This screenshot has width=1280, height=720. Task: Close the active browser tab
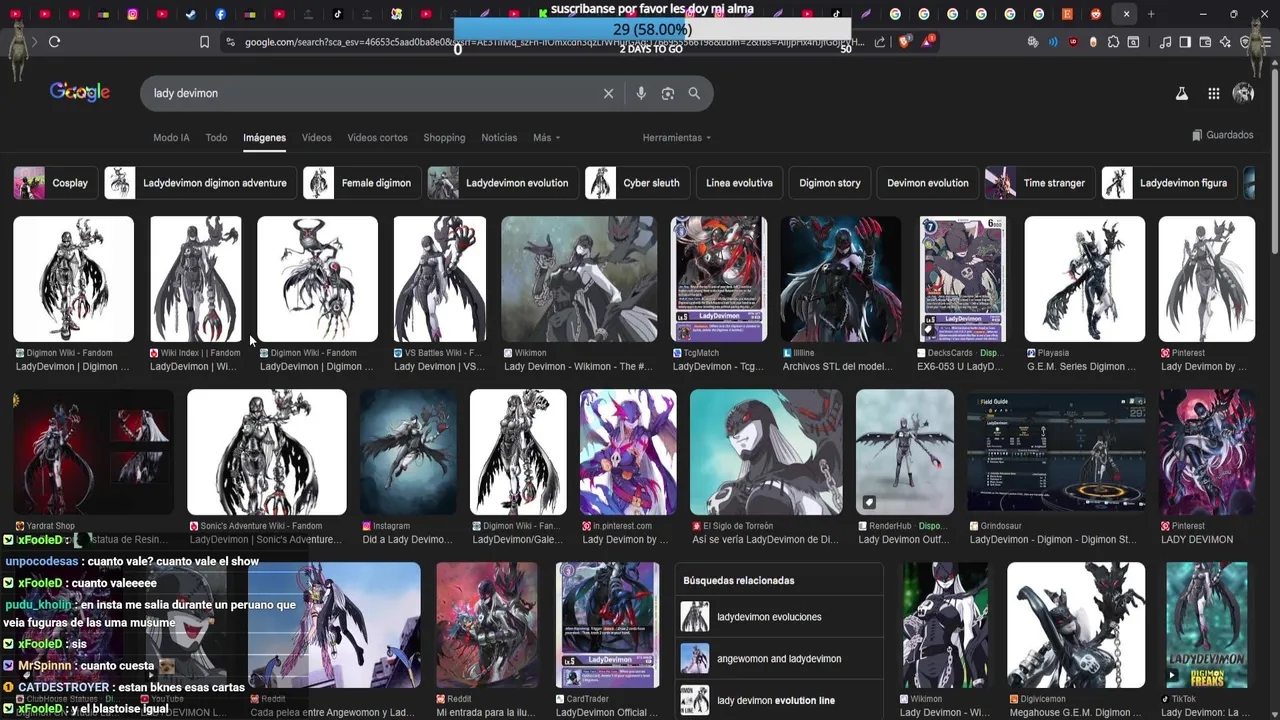point(1126,14)
